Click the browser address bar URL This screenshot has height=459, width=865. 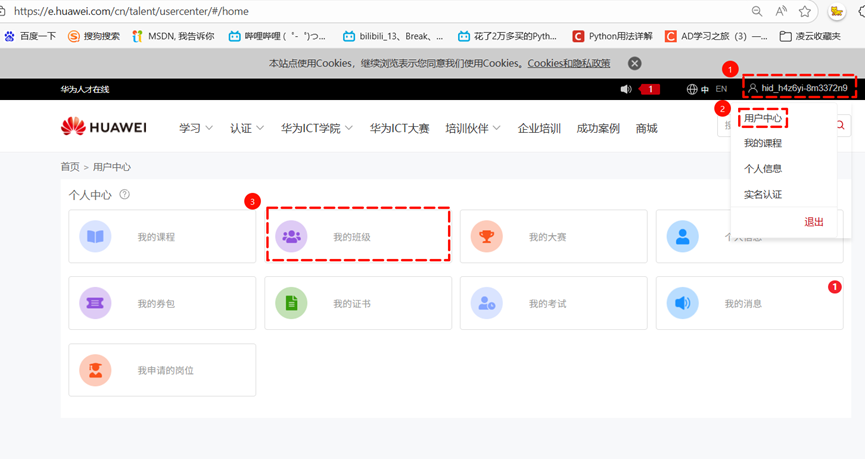(x=131, y=11)
